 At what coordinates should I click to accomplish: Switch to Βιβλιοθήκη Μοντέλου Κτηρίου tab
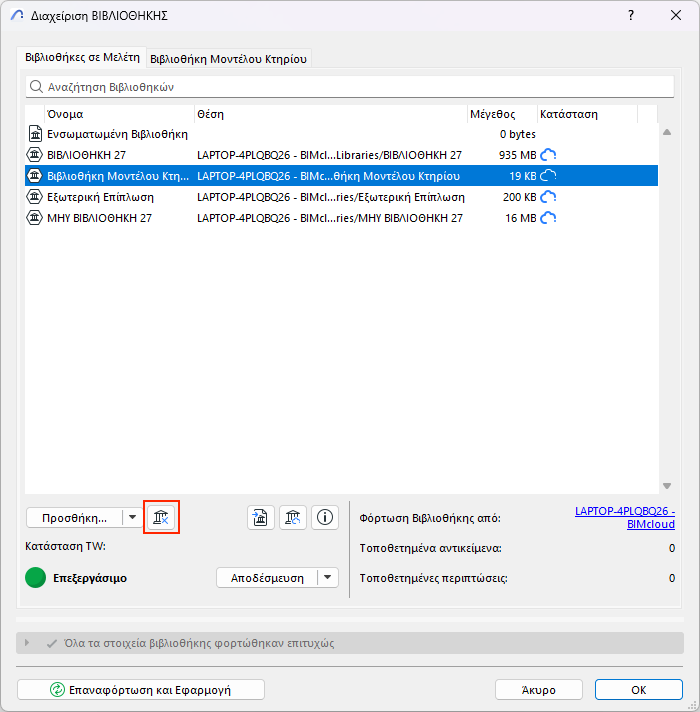pyautogui.click(x=228, y=59)
